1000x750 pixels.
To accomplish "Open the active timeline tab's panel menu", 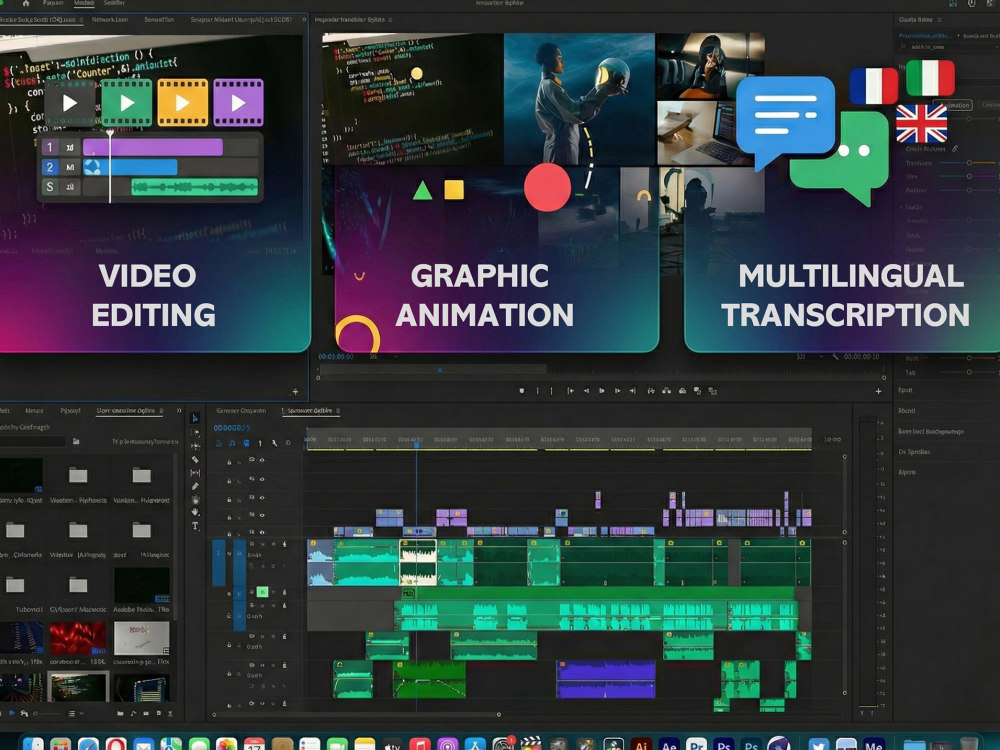I will click(x=338, y=411).
